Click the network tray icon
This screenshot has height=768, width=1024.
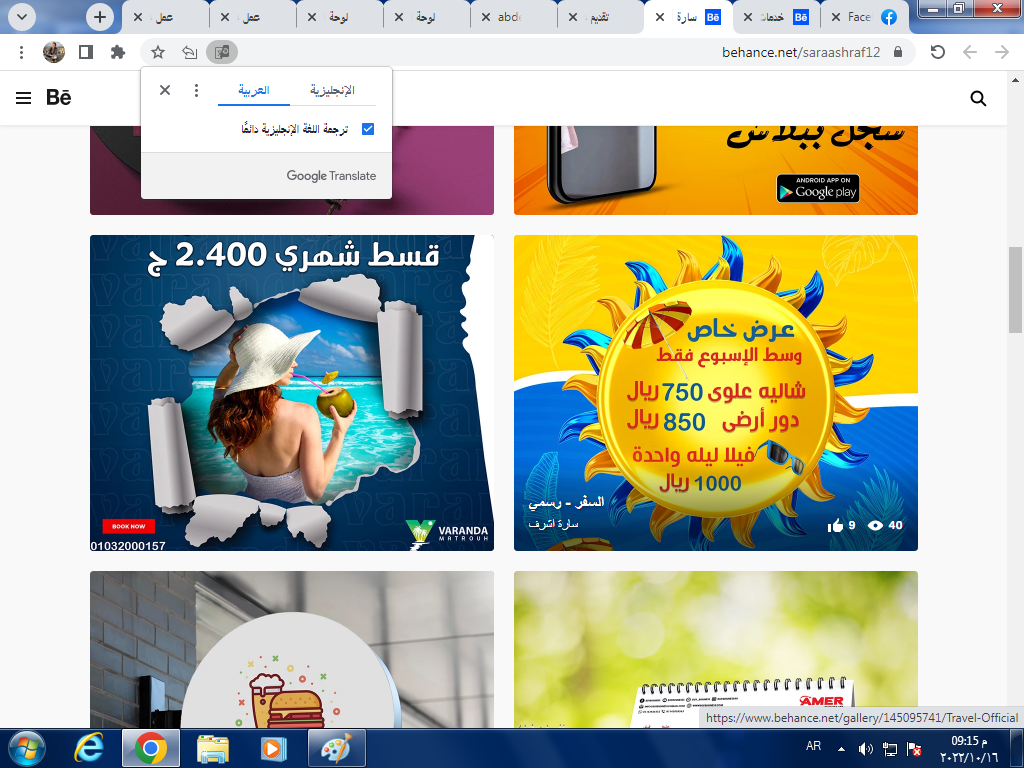coord(889,749)
